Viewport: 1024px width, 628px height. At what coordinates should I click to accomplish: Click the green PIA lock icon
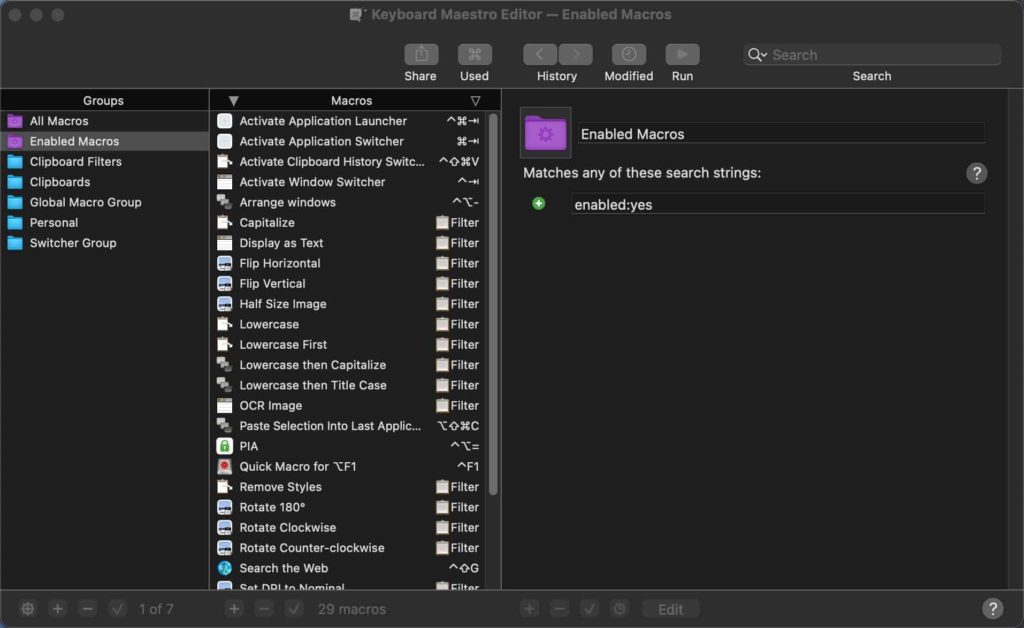(x=225, y=446)
